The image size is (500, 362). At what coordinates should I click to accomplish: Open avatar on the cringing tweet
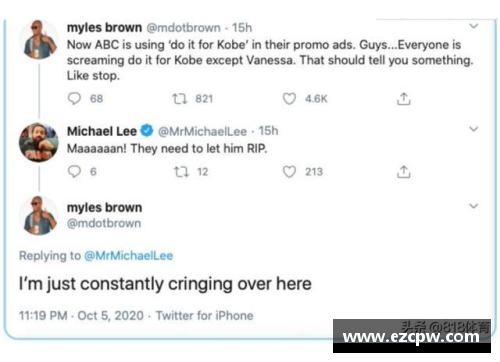[39, 216]
